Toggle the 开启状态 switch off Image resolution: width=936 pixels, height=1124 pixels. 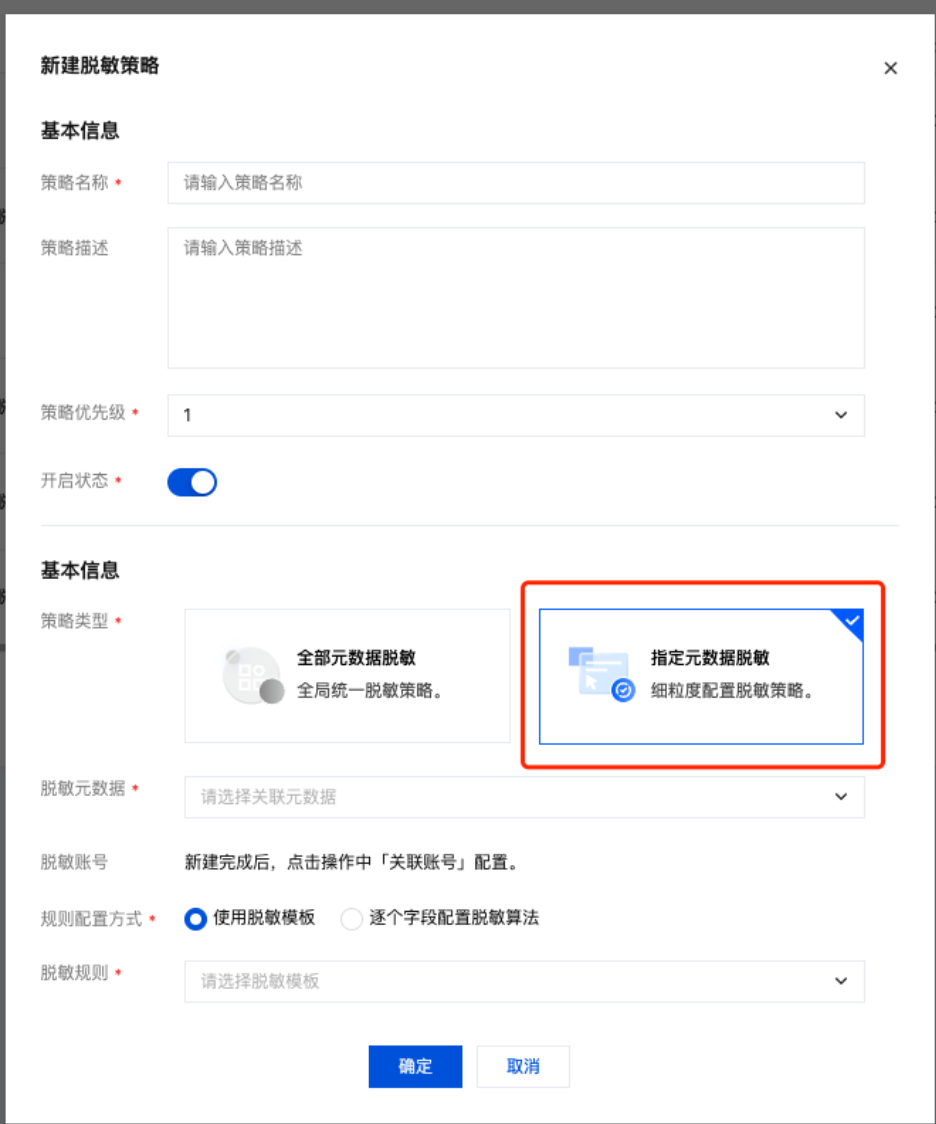tap(192, 482)
